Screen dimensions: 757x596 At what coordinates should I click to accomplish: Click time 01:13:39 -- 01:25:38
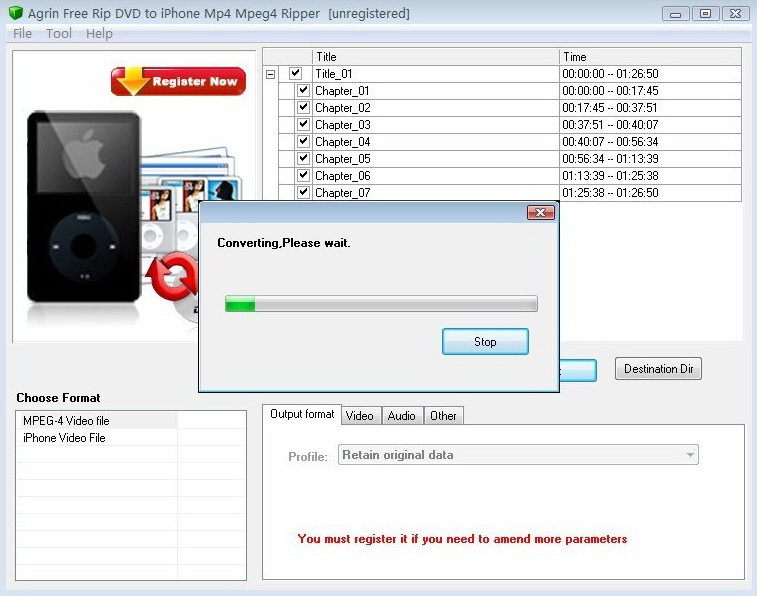610,176
